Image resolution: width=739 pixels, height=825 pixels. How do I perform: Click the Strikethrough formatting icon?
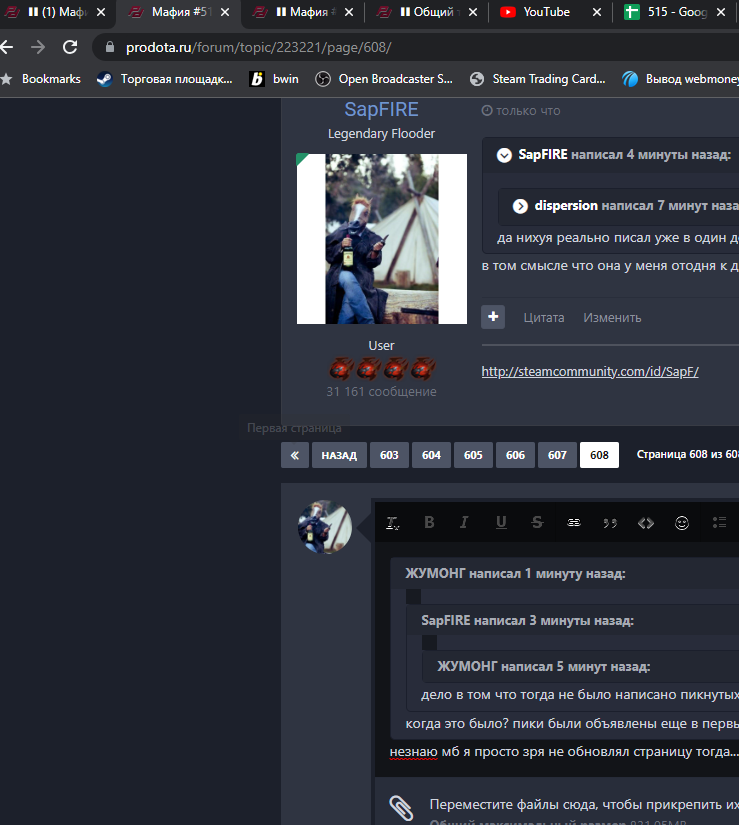(x=537, y=522)
